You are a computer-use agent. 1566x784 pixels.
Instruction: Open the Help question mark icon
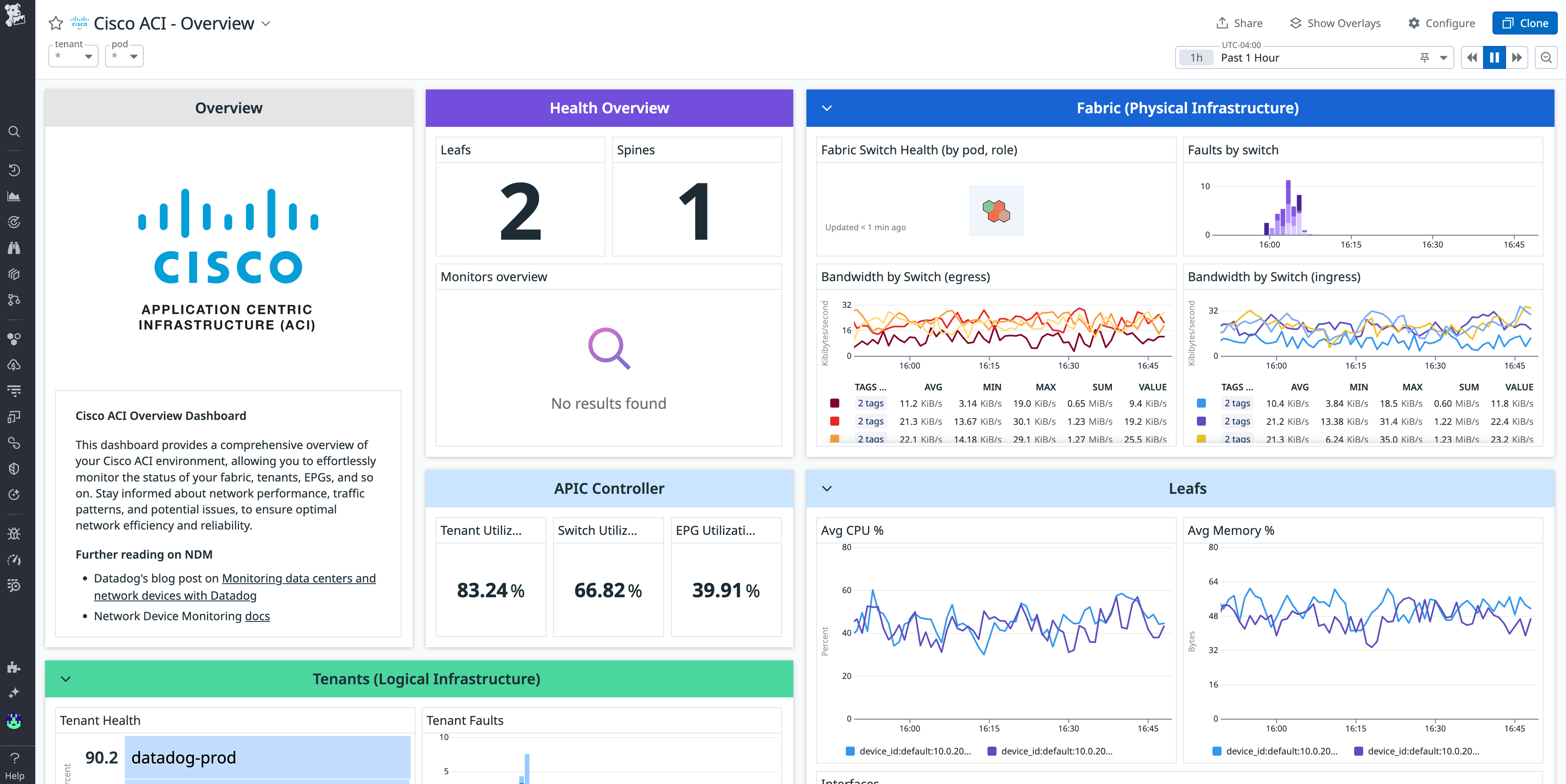tap(15, 758)
